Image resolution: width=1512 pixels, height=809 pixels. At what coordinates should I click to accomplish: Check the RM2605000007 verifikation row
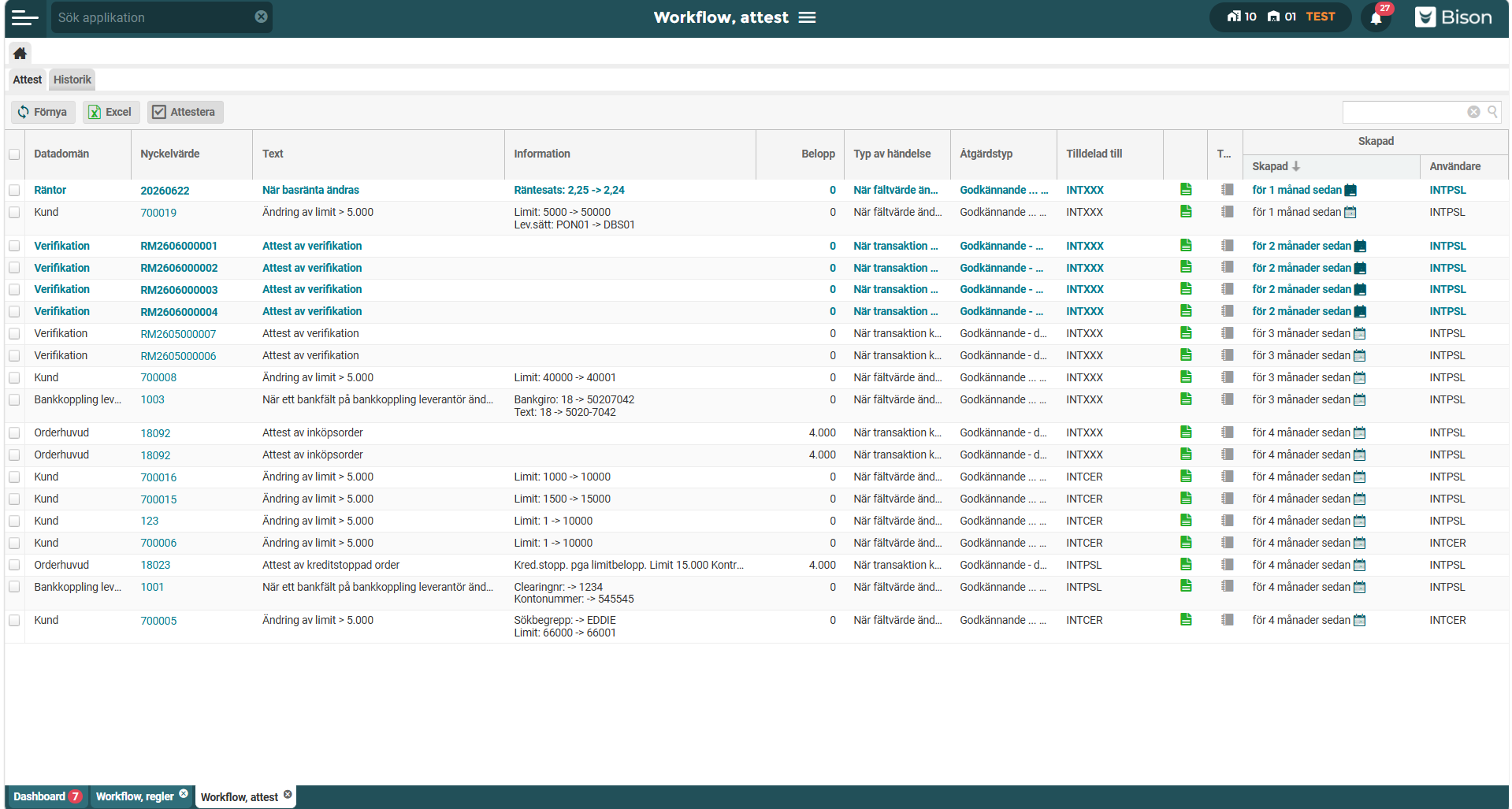pos(14,334)
